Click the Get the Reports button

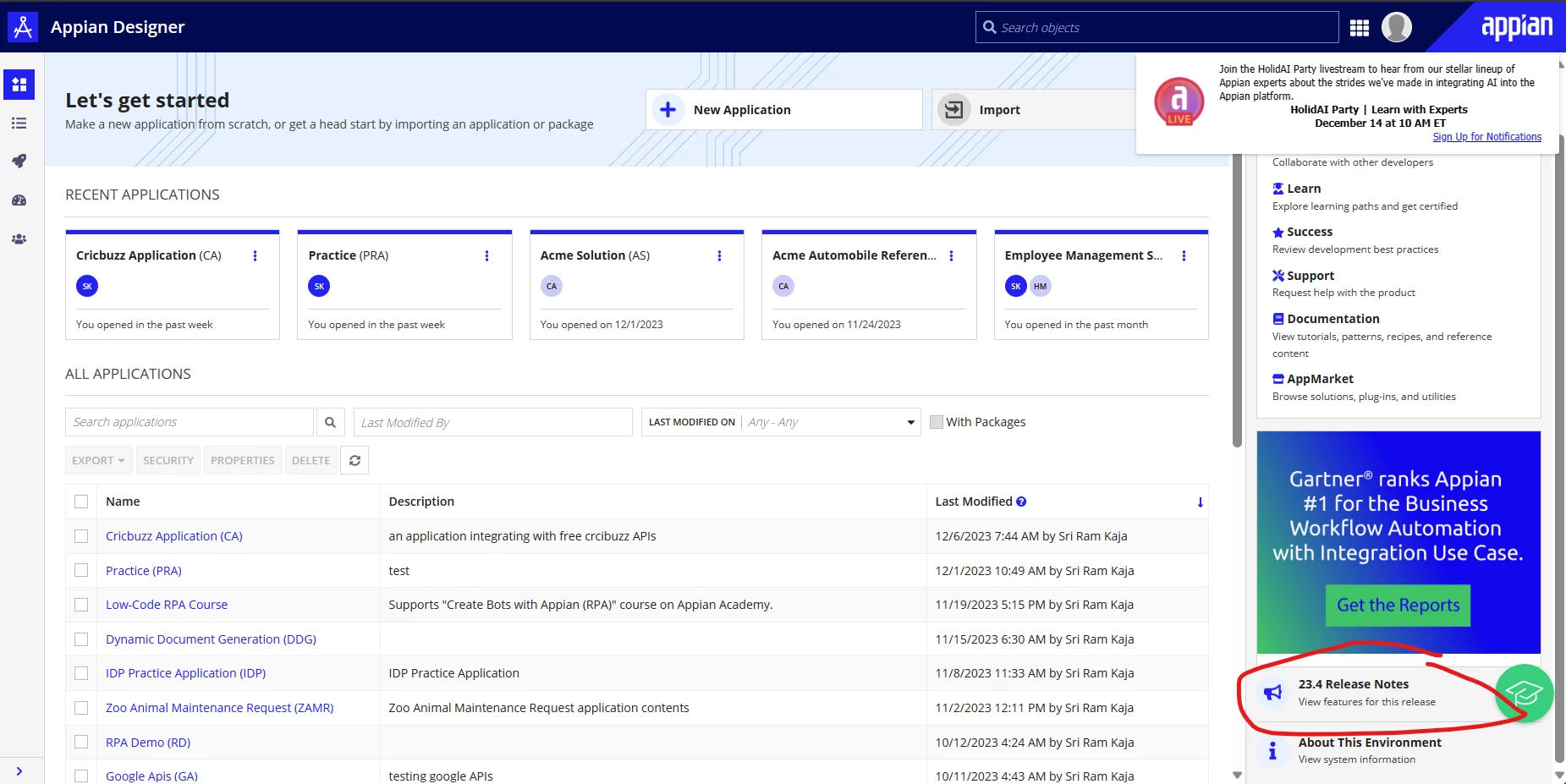[1398, 606]
